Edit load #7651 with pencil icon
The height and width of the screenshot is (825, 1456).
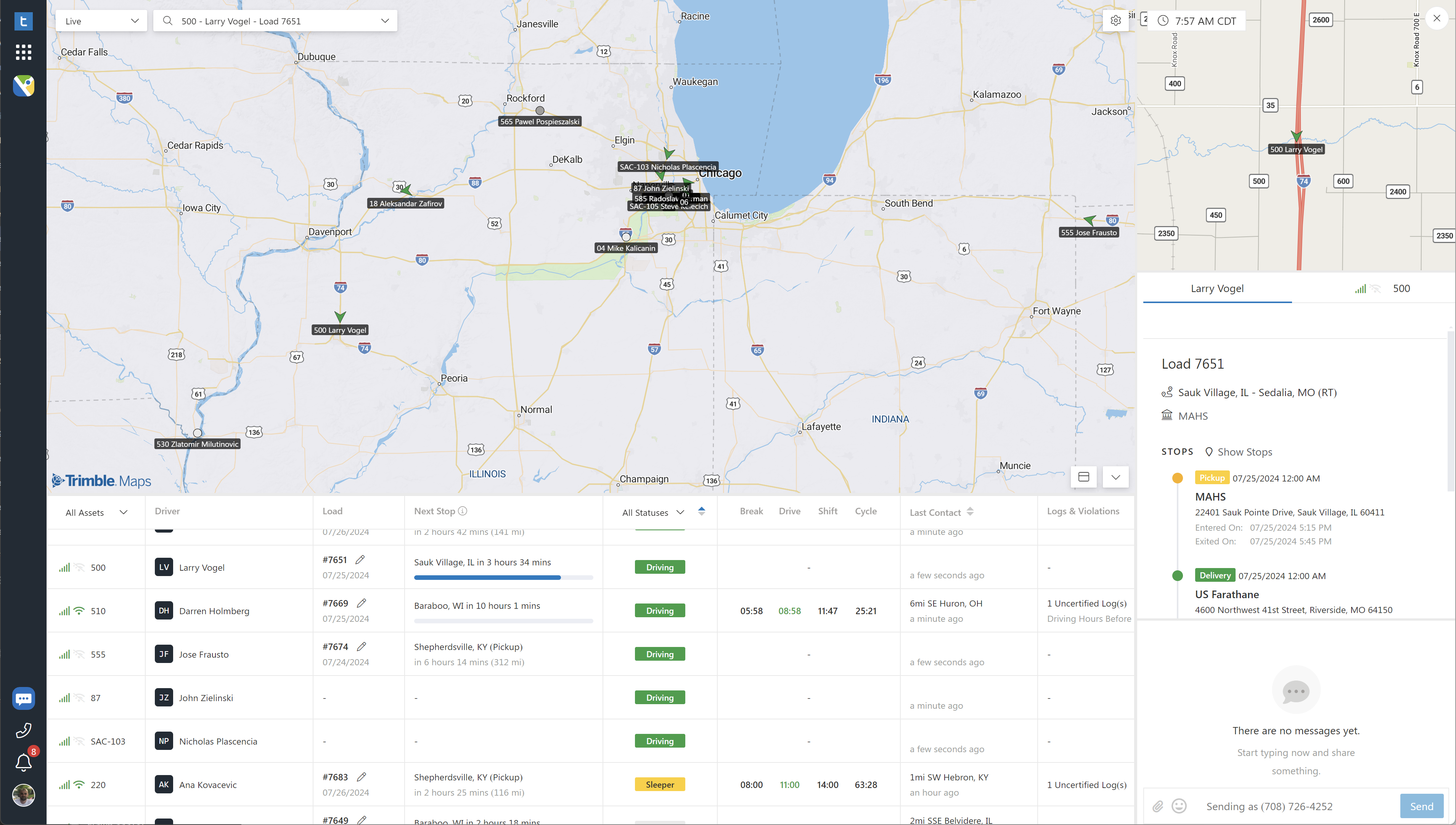coord(360,560)
